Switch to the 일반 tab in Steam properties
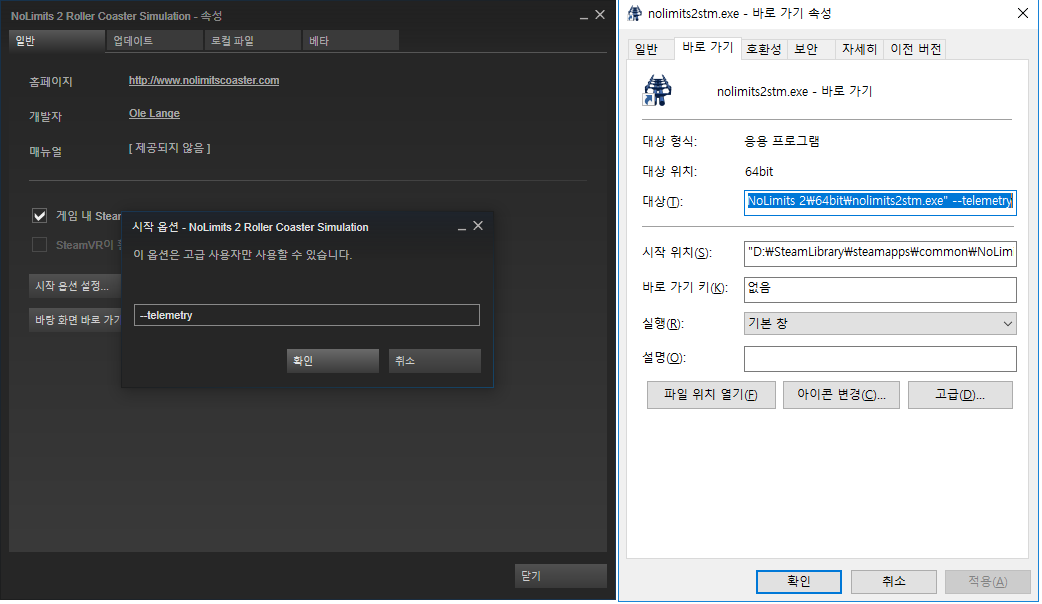 click(57, 41)
